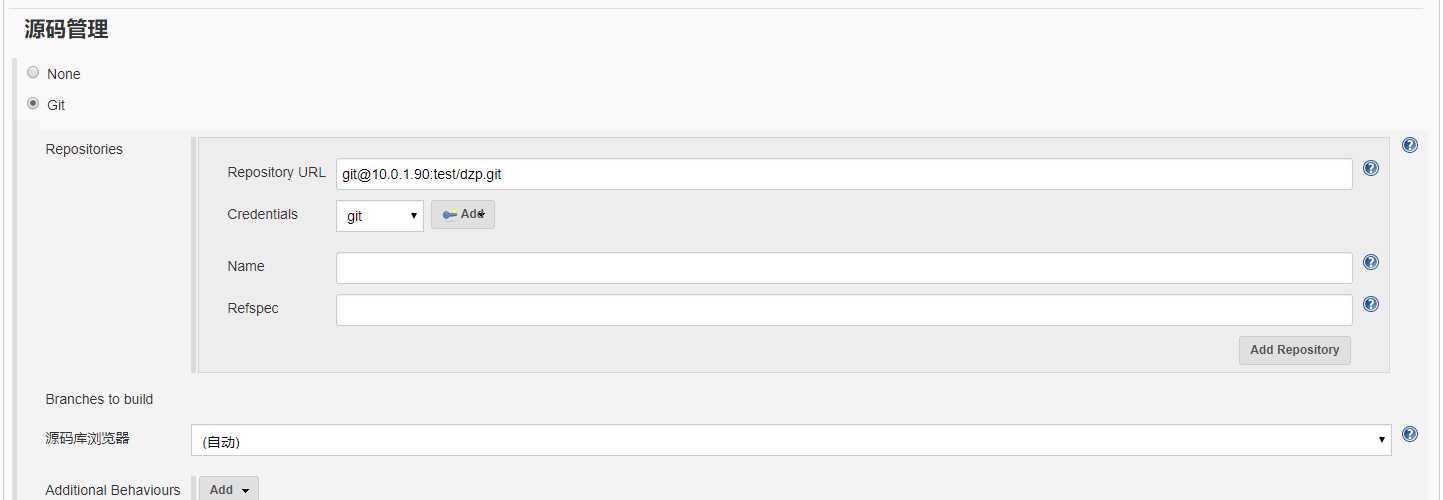This screenshot has height=500, width=1443.
Task: Click help icon beside Name field
Action: [1371, 262]
